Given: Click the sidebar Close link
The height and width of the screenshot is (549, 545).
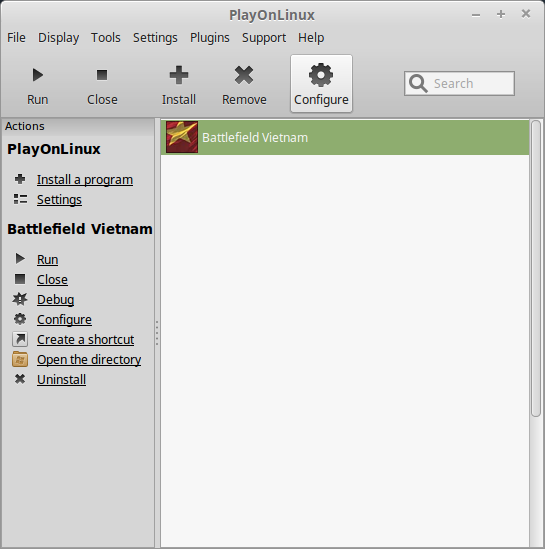Looking at the screenshot, I should [x=53, y=279].
